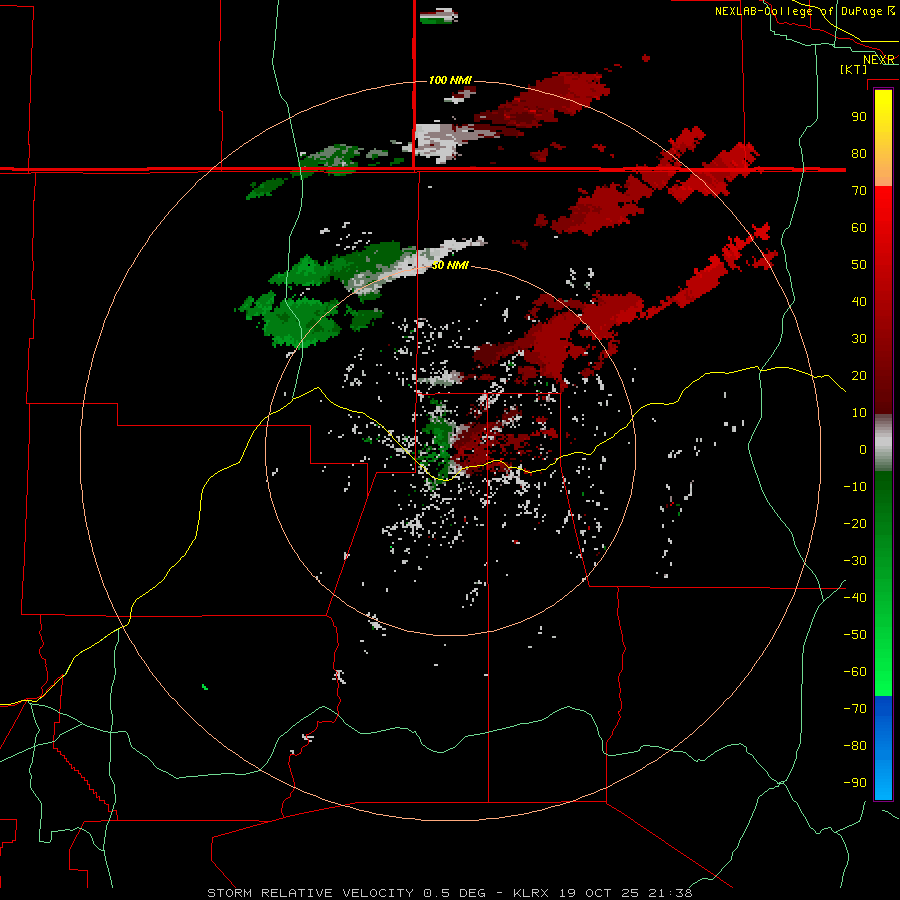Click the -10 value on velocity scale

[x=855, y=487]
